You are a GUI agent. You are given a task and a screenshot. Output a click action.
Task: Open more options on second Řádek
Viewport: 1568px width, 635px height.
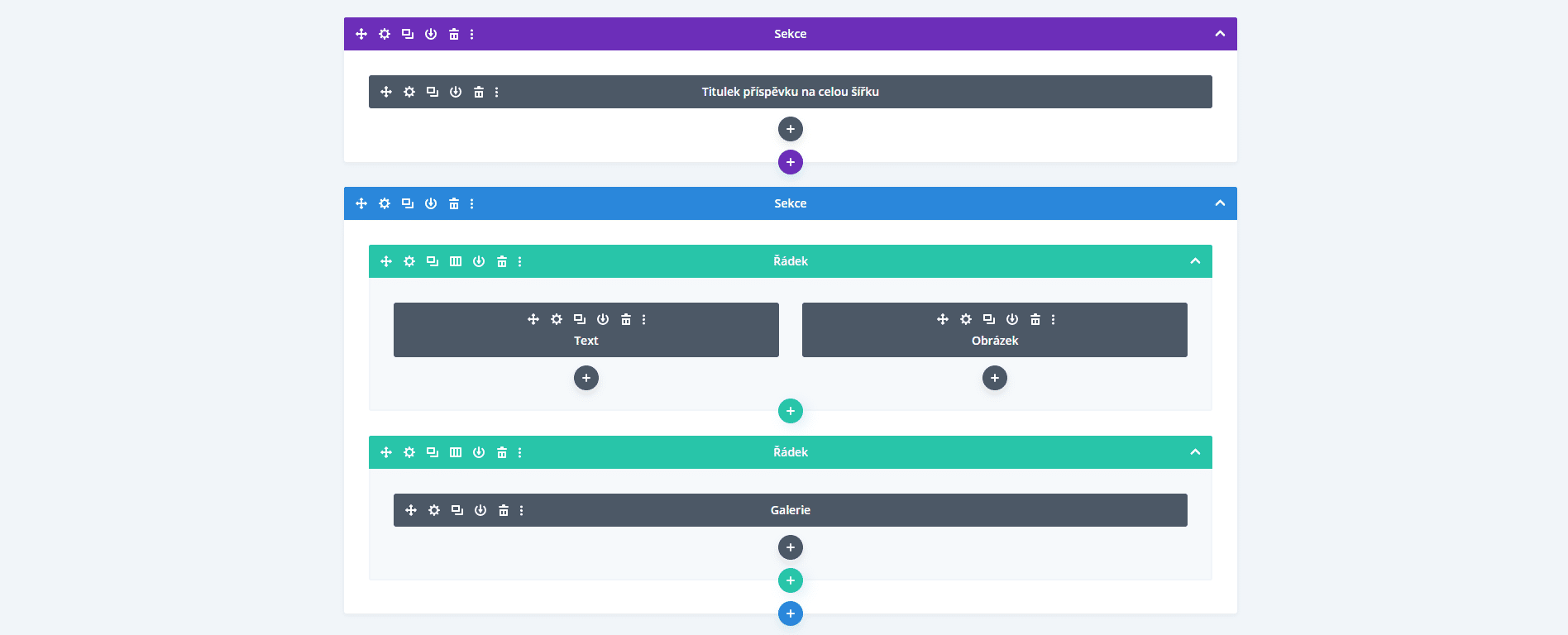(520, 452)
